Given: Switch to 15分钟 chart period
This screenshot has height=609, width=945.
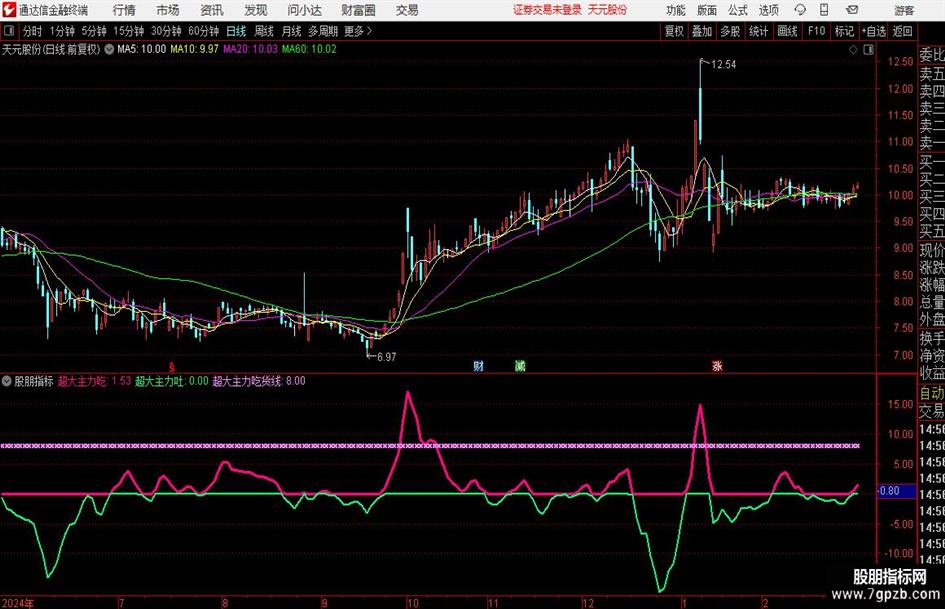Looking at the screenshot, I should tap(129, 31).
